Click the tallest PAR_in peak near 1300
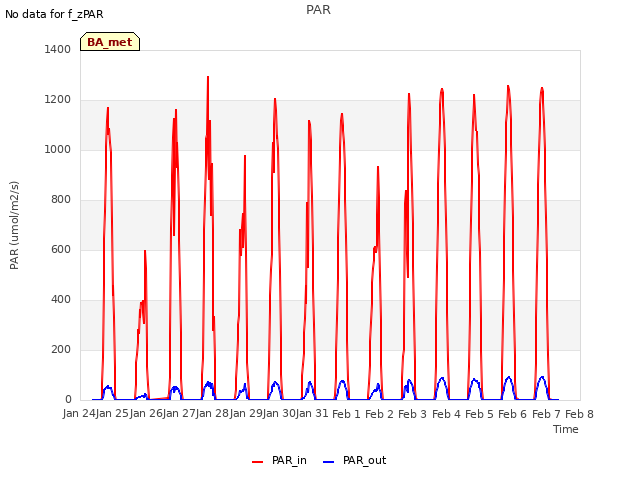The height and width of the screenshot is (480, 640). (x=208, y=77)
